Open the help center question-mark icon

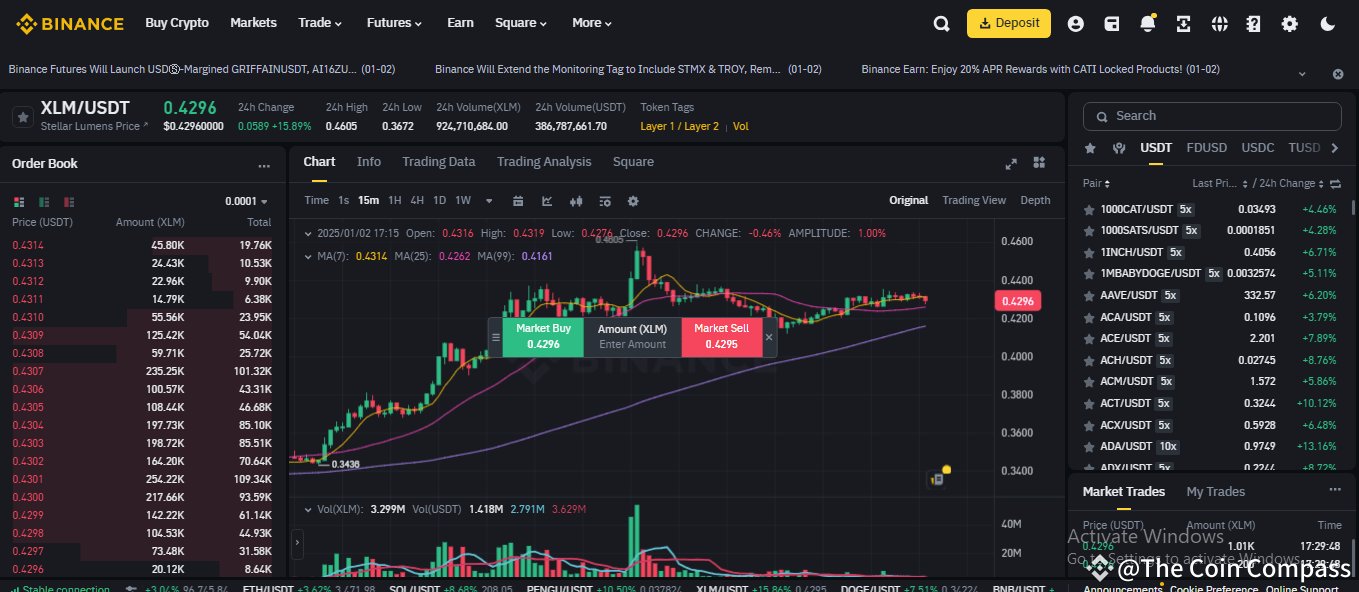click(1254, 24)
